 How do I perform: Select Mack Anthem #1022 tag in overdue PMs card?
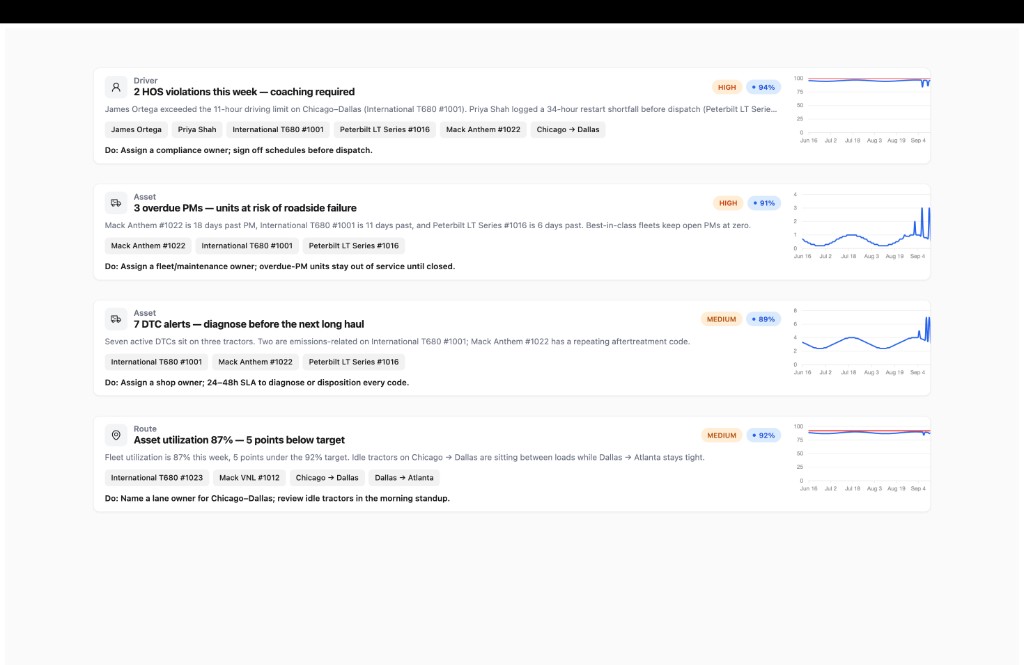point(148,246)
